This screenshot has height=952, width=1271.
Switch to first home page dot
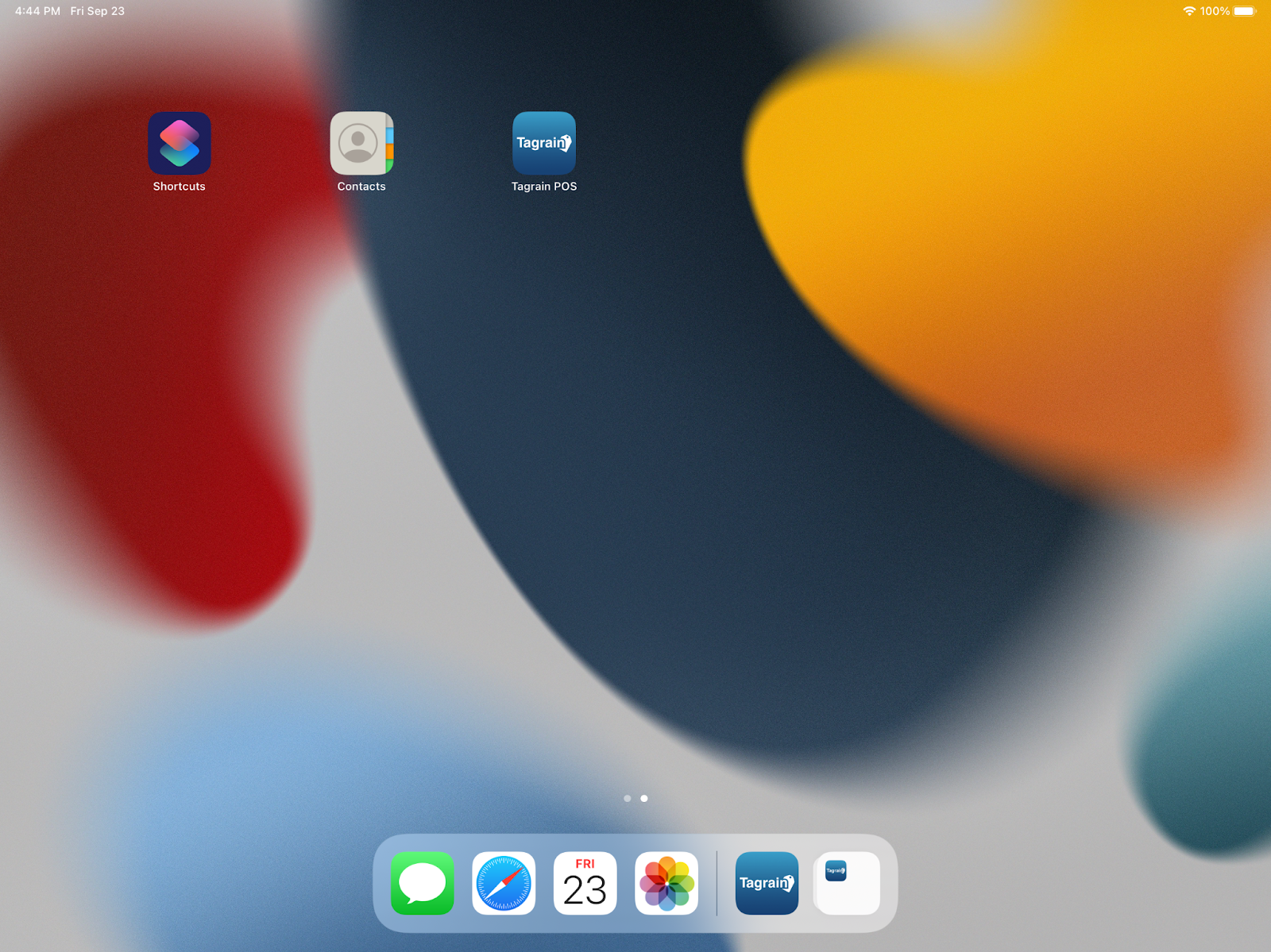[x=628, y=798]
